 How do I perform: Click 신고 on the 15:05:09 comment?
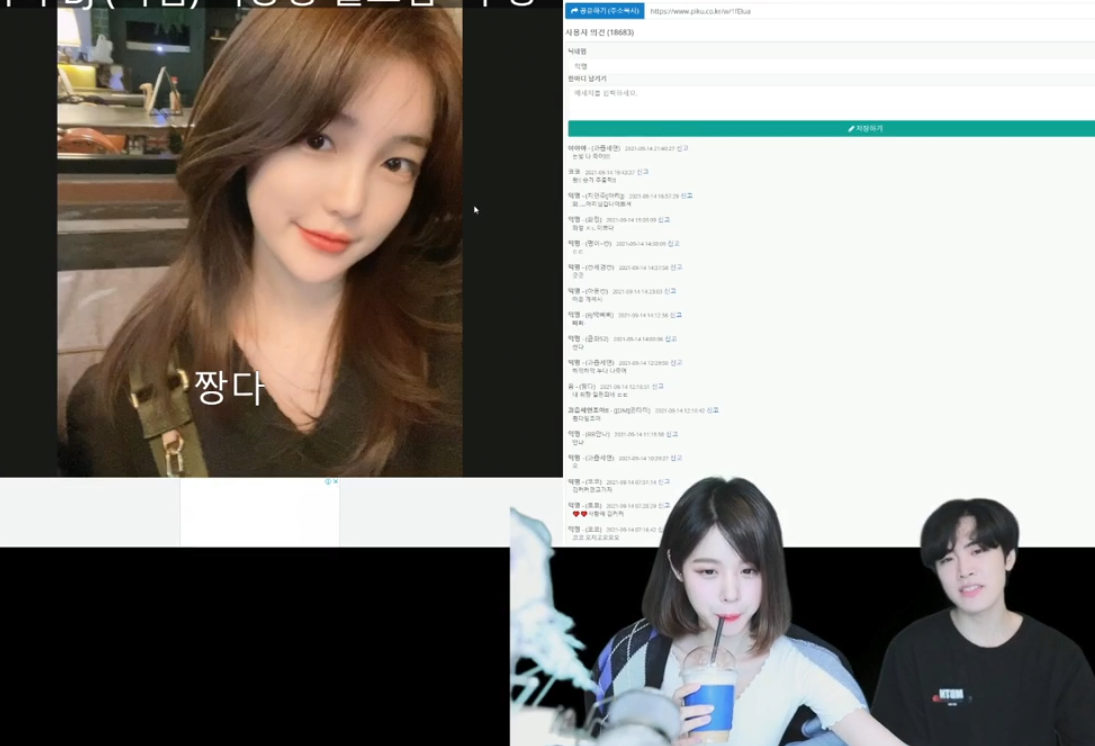[x=663, y=219]
